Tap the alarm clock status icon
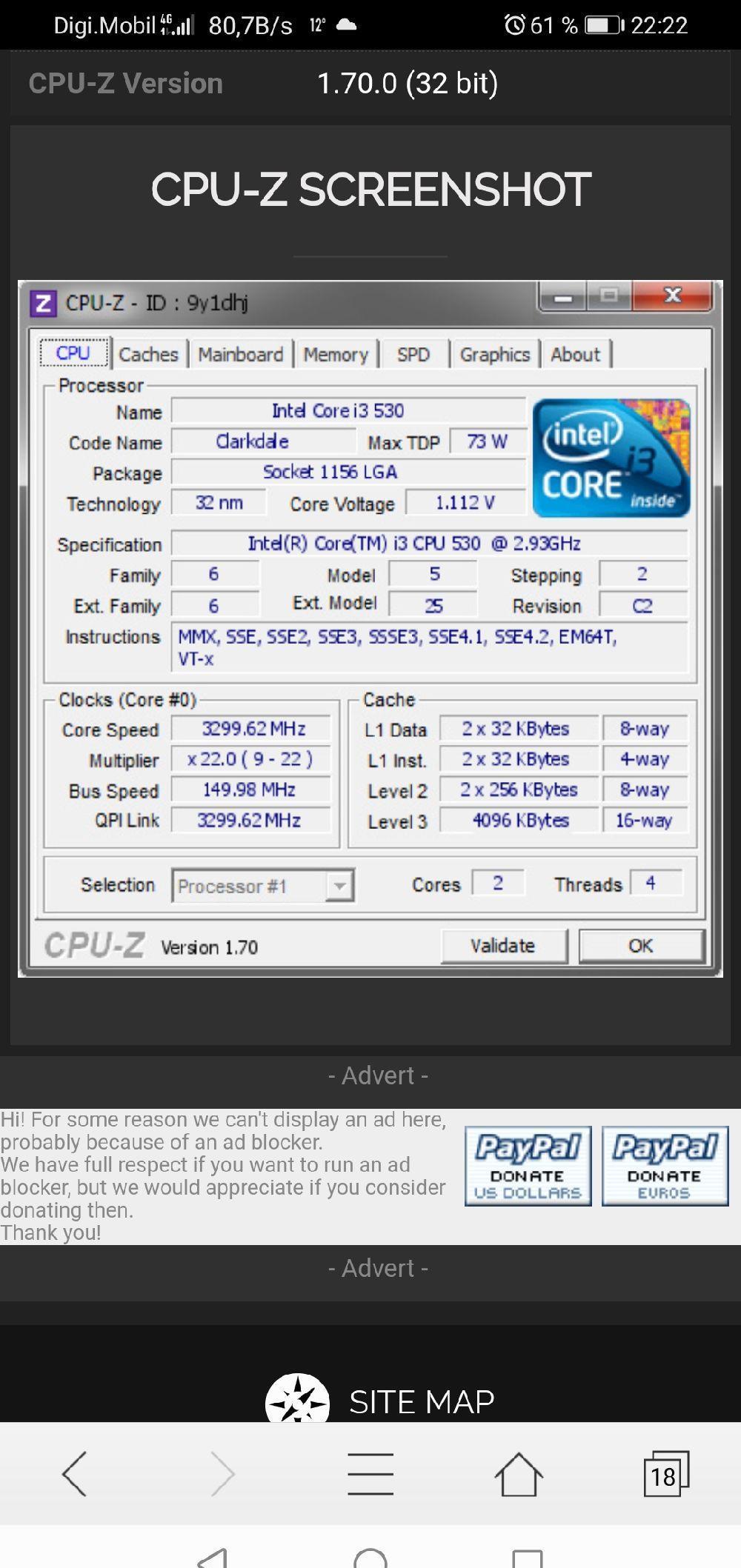The height and width of the screenshot is (1568, 741). click(514, 25)
